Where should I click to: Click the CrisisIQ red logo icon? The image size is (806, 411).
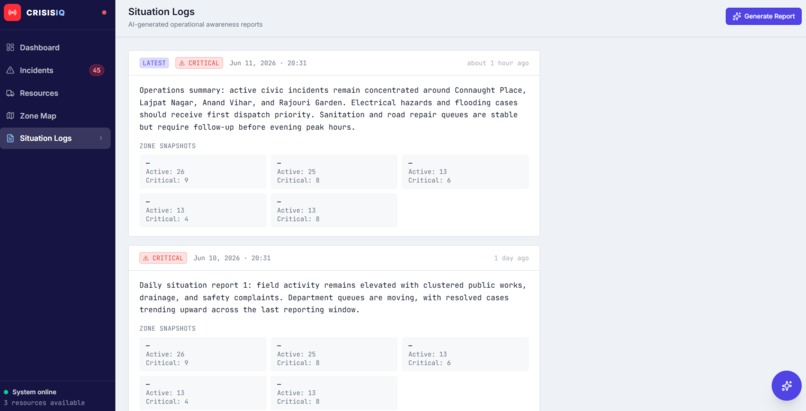(12, 12)
